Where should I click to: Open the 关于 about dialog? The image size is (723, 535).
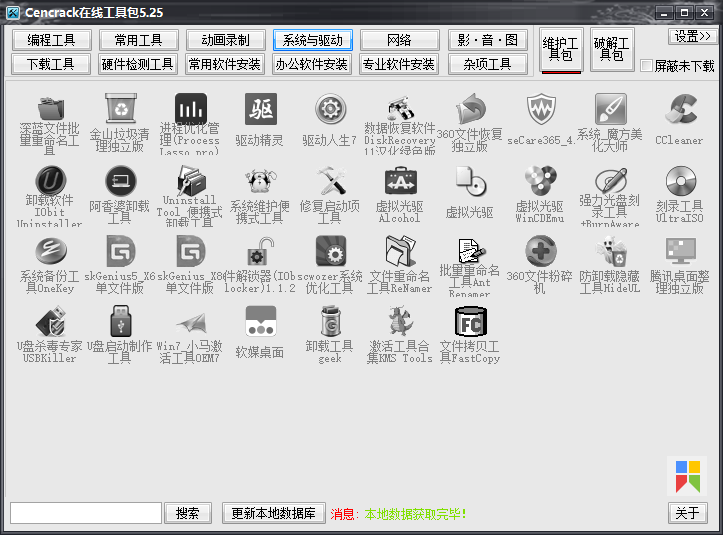pos(687,513)
